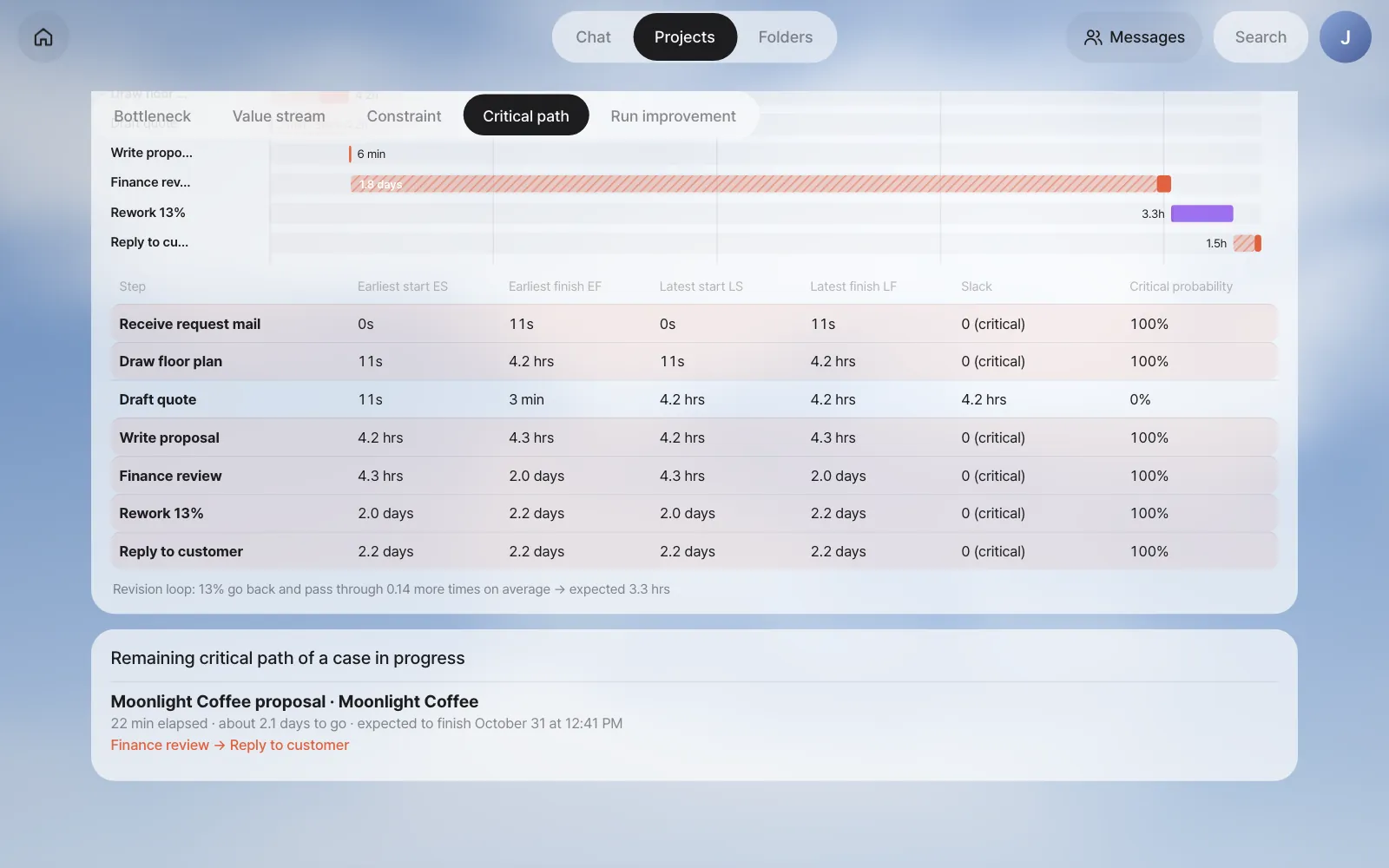This screenshot has height=868, width=1389.
Task: Click Draft quote 0% critical probability
Action: [x=1140, y=399]
